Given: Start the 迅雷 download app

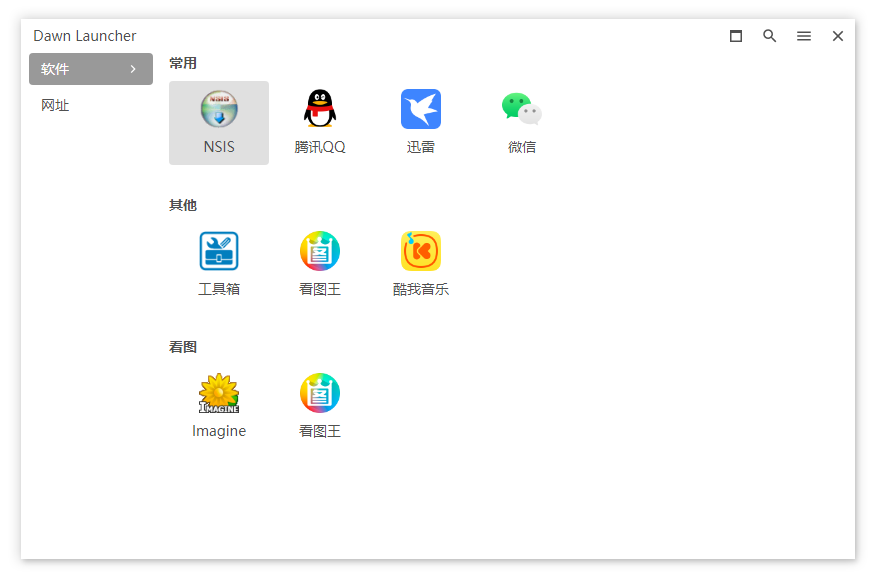Looking at the screenshot, I should (421, 110).
